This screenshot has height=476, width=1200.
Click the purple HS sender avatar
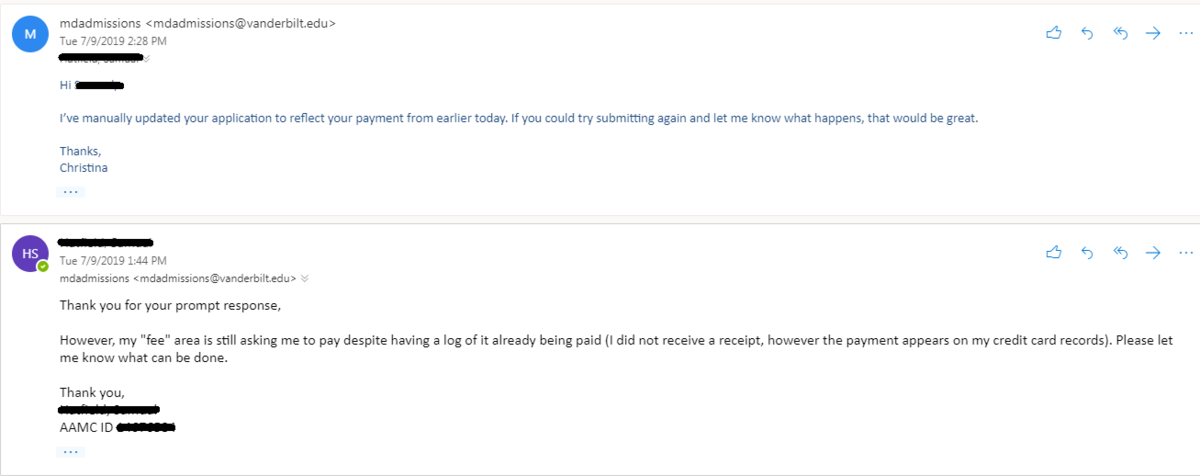(x=29, y=254)
